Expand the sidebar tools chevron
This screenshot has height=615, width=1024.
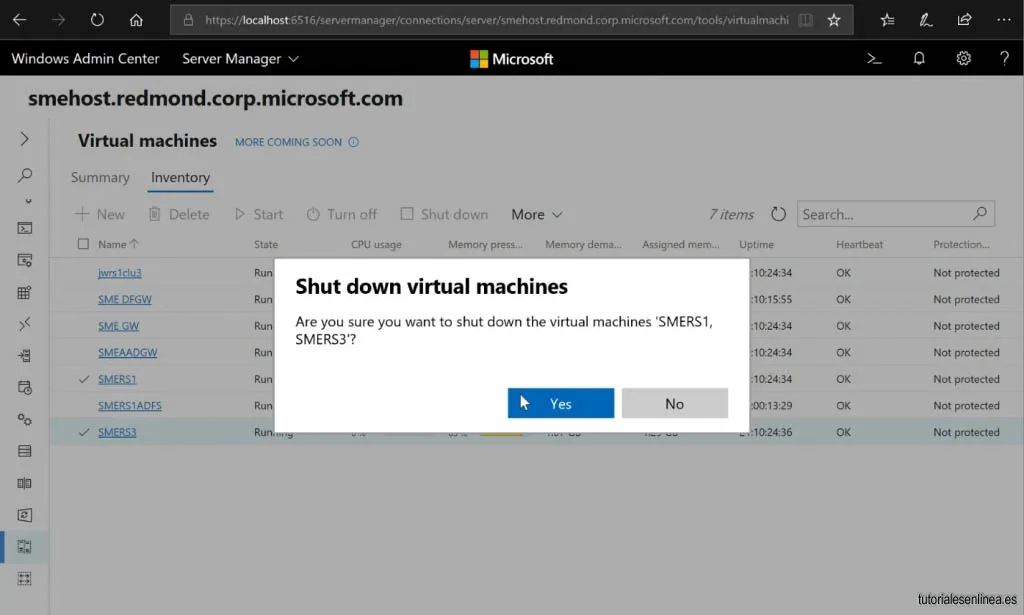(x=24, y=139)
